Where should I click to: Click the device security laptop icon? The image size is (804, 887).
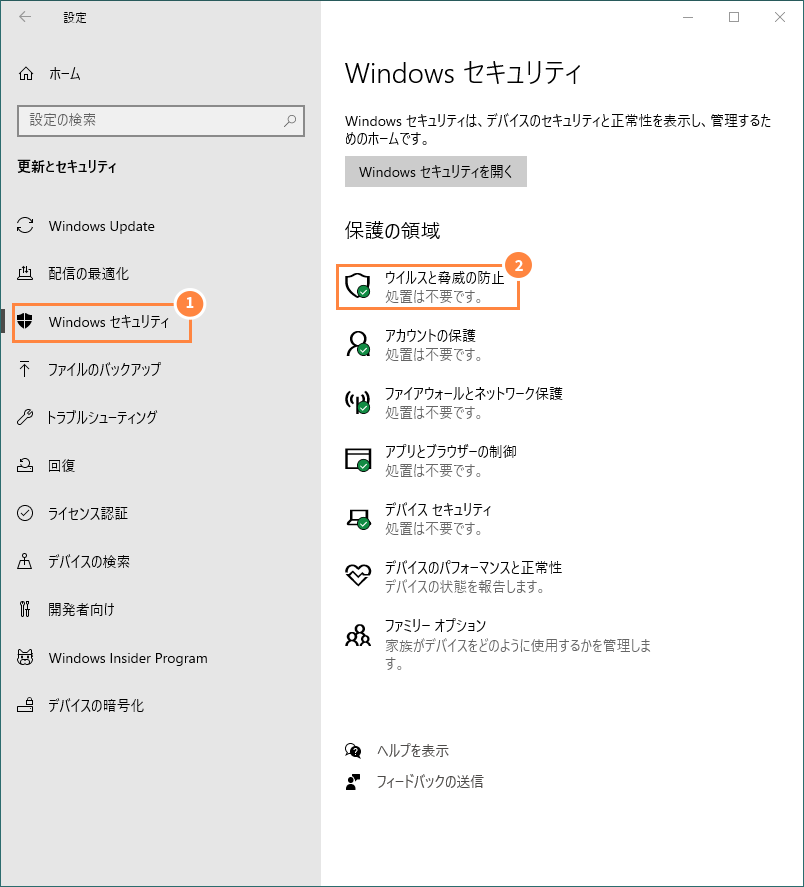click(x=358, y=518)
